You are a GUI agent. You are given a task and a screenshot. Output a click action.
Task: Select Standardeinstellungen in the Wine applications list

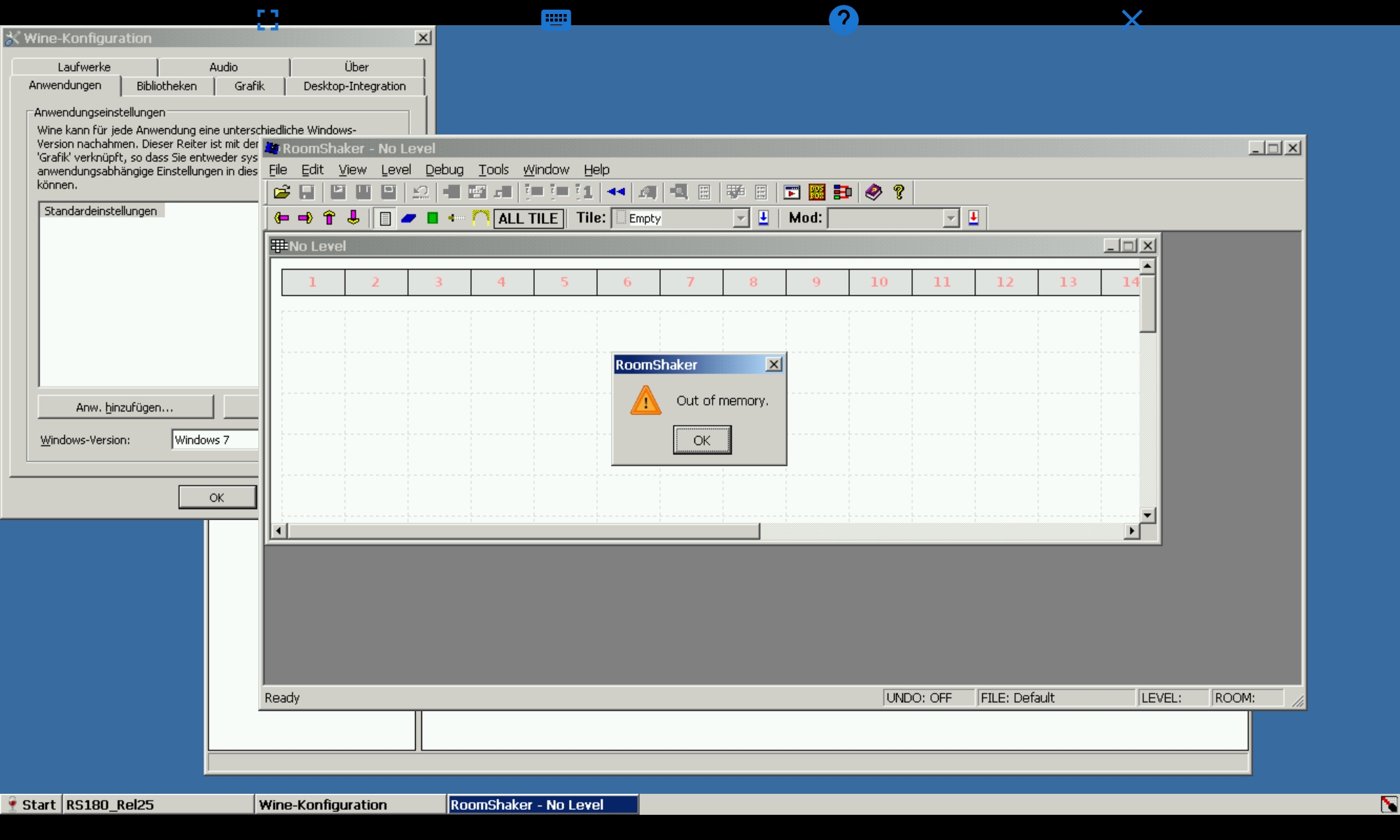(101, 211)
